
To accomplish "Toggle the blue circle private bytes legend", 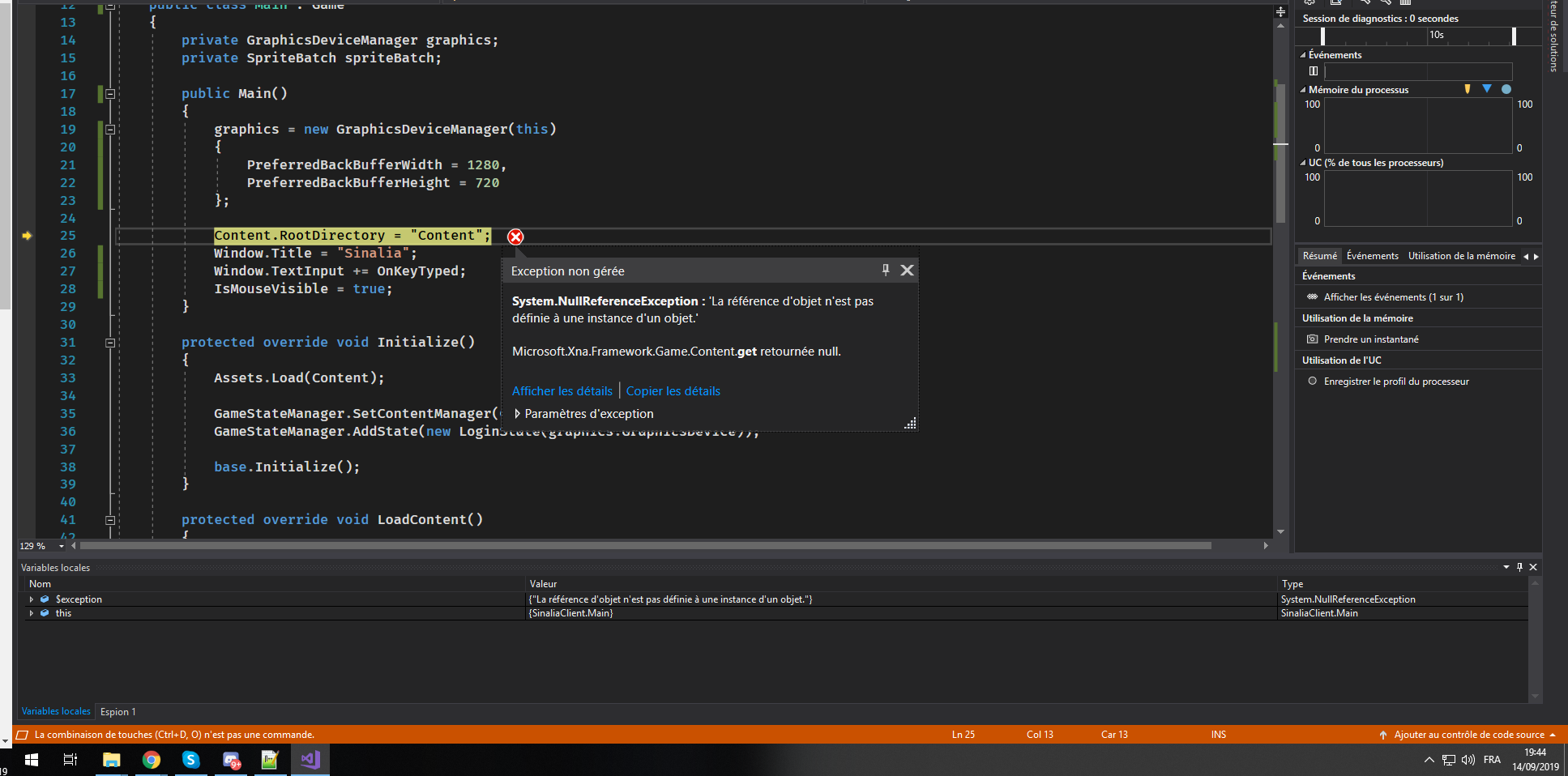I will 1506,89.
